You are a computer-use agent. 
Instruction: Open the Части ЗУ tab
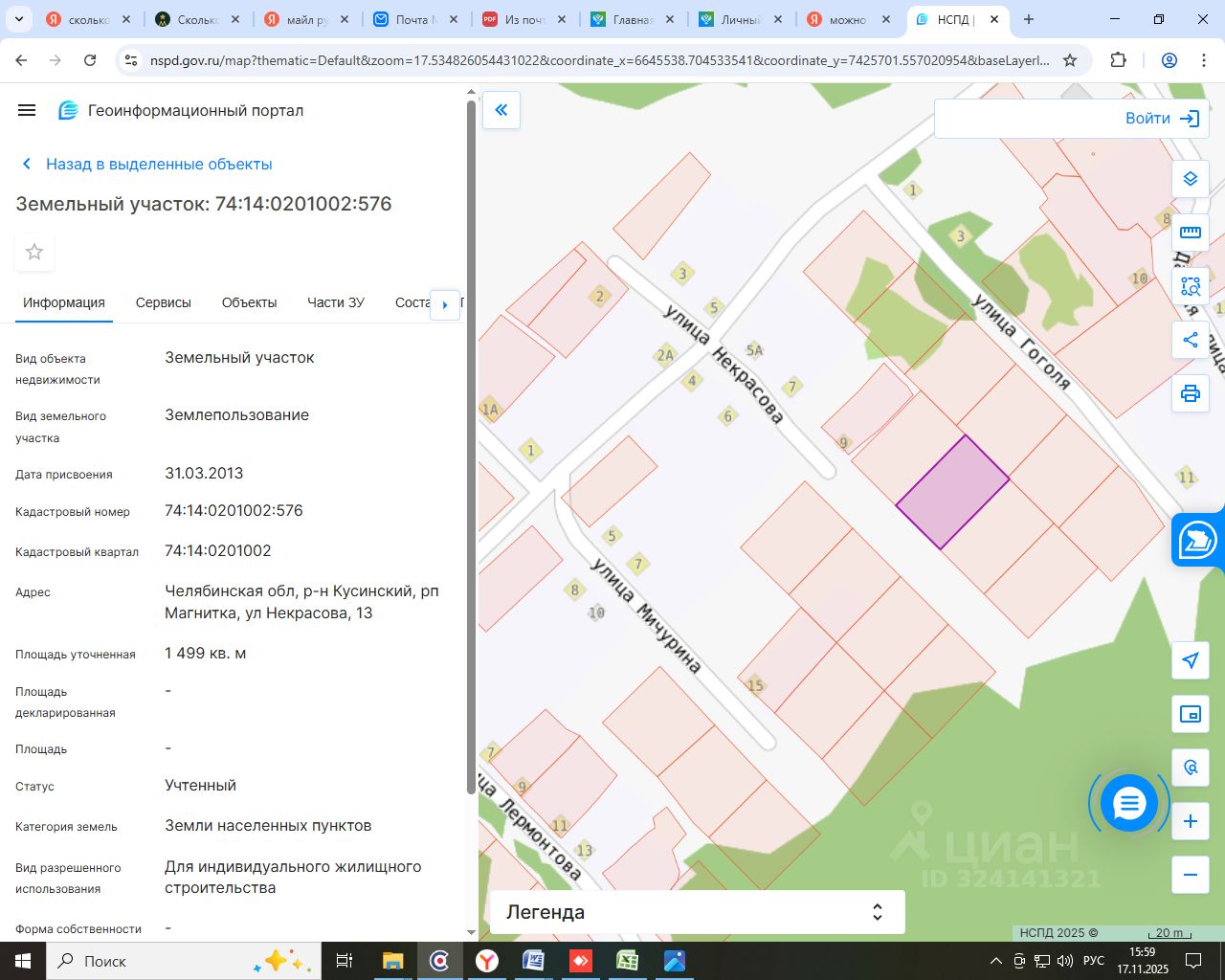click(x=335, y=302)
